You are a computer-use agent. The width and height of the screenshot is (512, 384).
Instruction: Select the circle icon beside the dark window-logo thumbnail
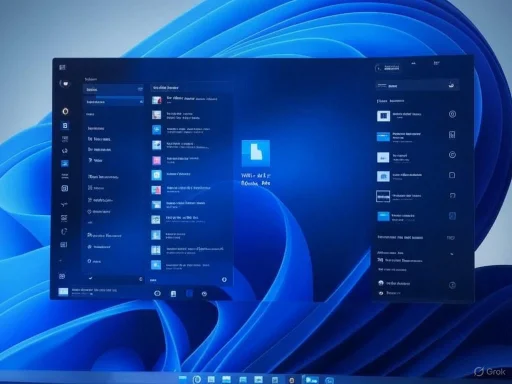[452, 114]
